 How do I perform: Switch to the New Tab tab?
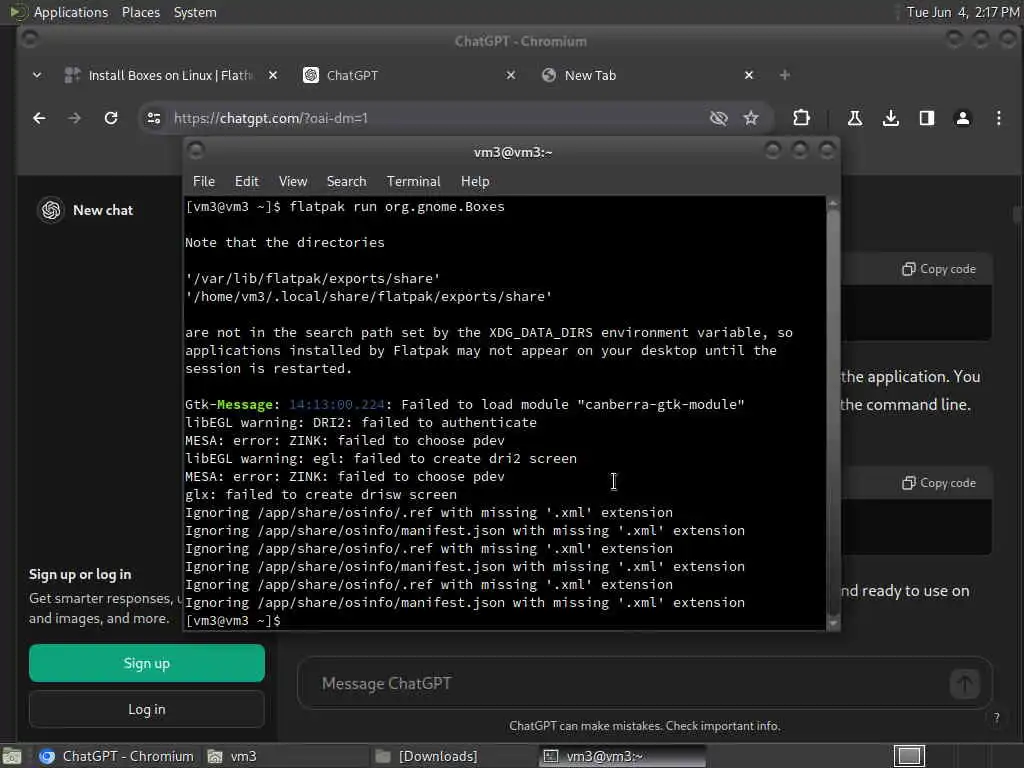pyautogui.click(x=647, y=75)
